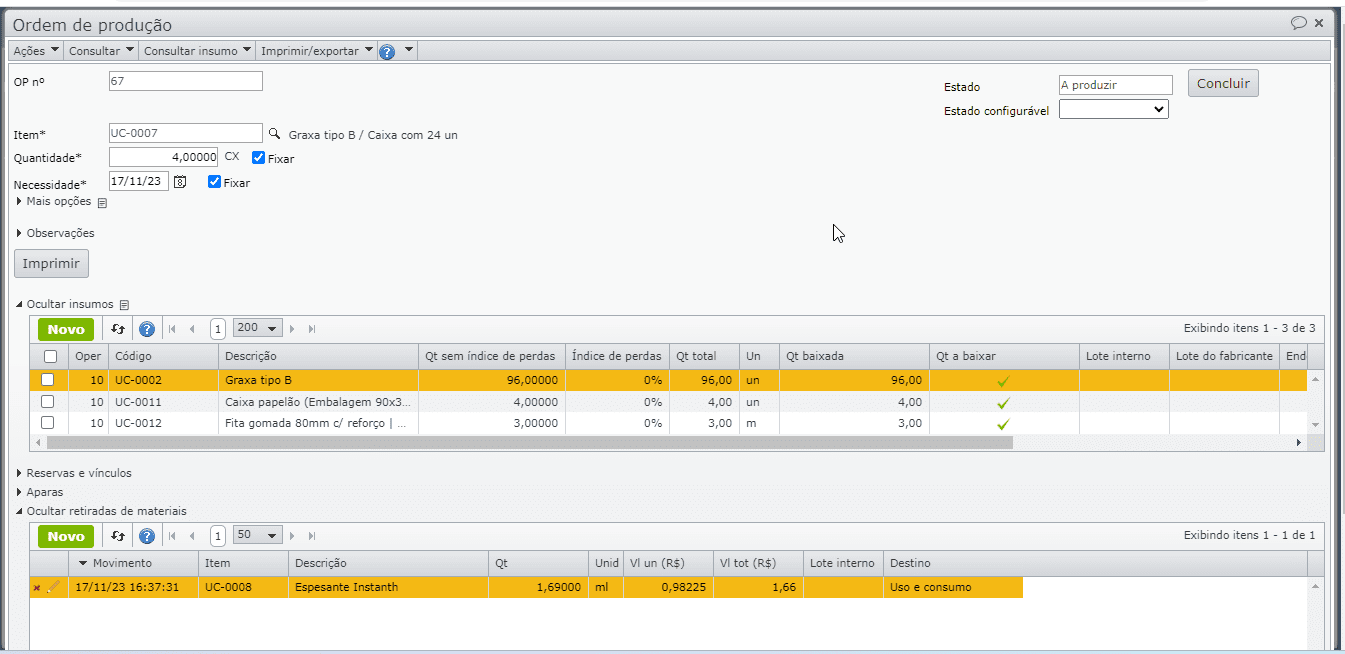
Task: Check the UC-0011 Caixa papelão row
Action: pos(47,402)
